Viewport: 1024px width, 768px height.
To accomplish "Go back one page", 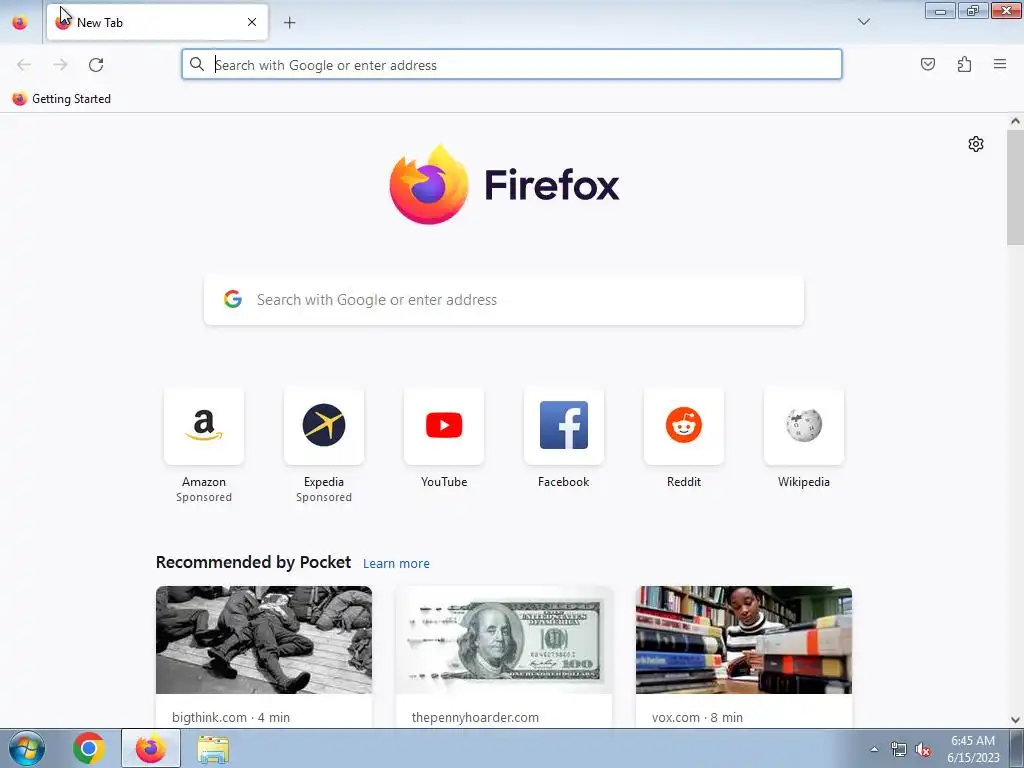I will point(24,65).
